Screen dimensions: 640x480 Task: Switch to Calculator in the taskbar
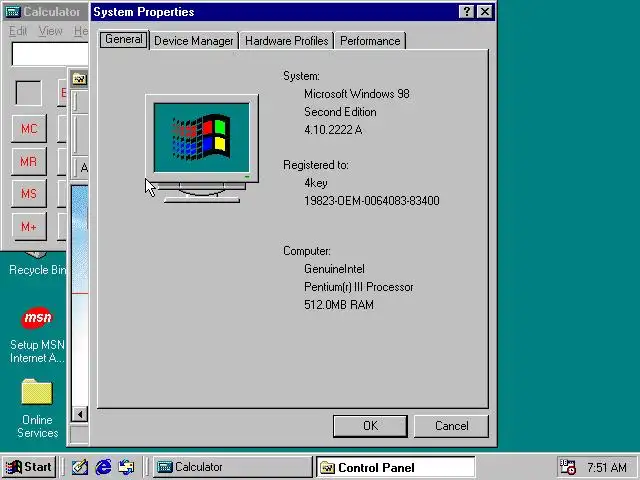click(x=232, y=467)
